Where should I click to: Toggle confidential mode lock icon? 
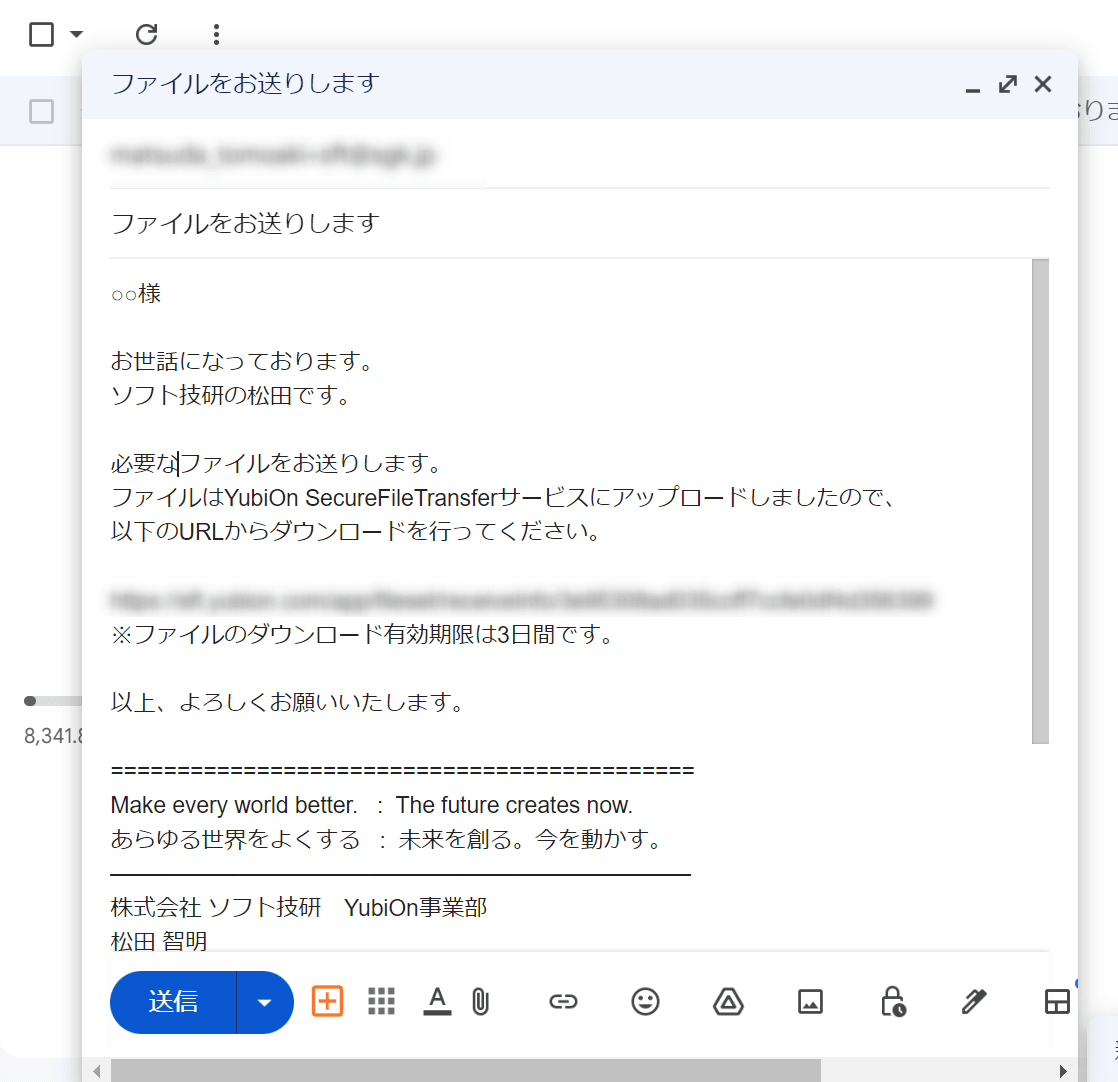coord(893,1001)
